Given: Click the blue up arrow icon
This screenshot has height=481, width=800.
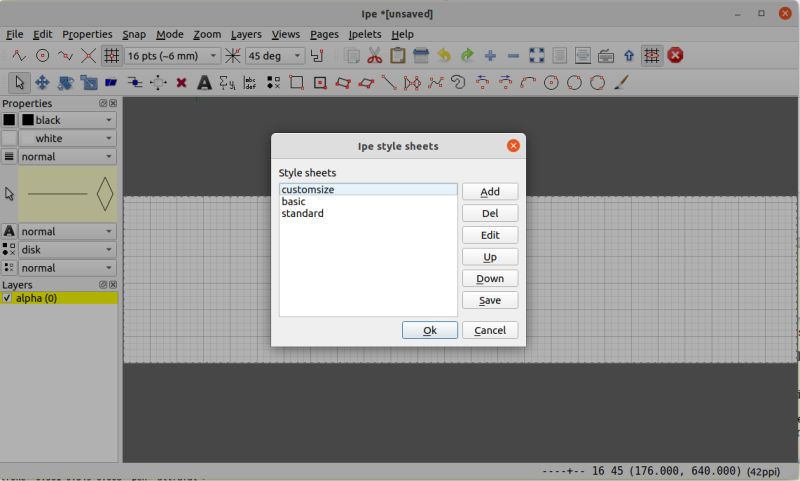Looking at the screenshot, I should pyautogui.click(x=629, y=56).
